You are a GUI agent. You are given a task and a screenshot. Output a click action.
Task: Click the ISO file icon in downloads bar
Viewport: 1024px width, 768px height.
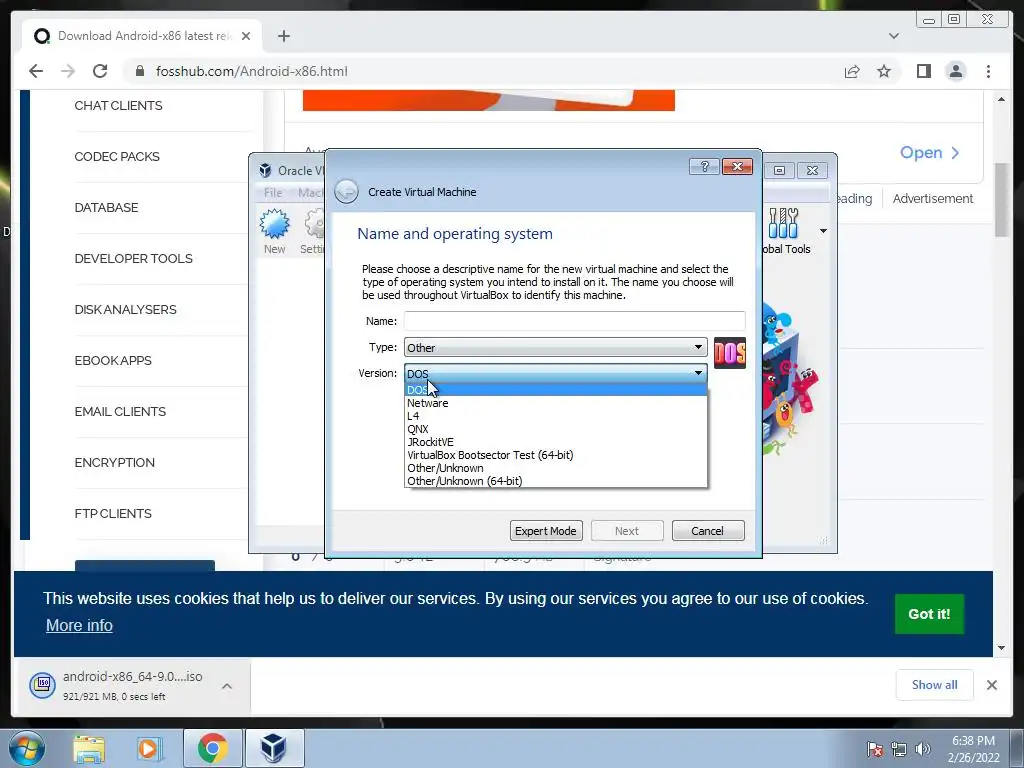(x=42, y=684)
